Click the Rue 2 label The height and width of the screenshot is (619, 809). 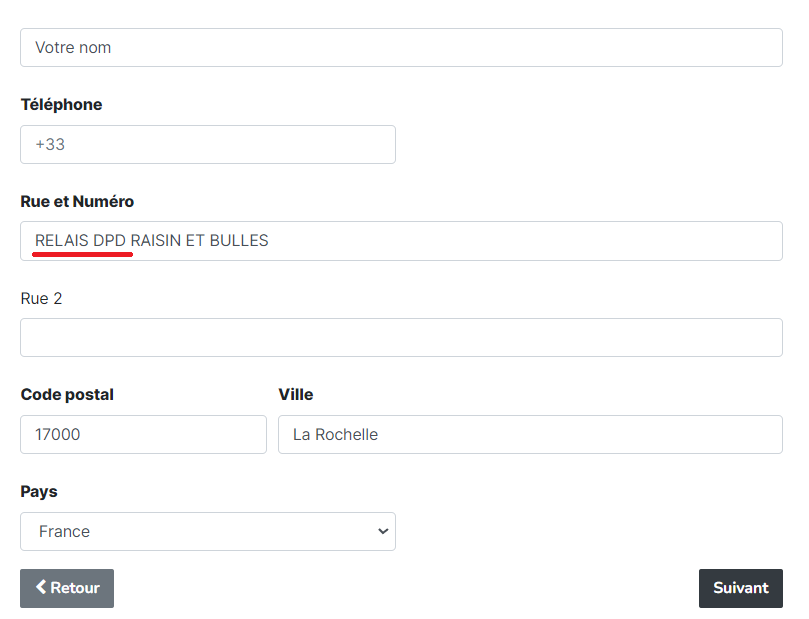pyautogui.click(x=41, y=298)
